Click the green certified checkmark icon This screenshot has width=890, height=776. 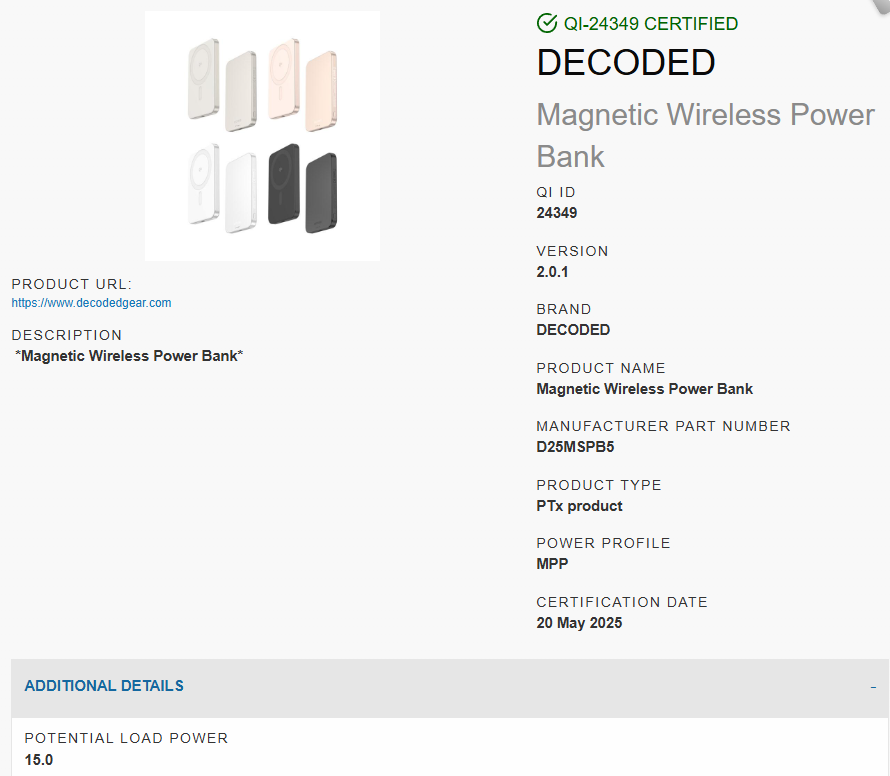pos(547,23)
